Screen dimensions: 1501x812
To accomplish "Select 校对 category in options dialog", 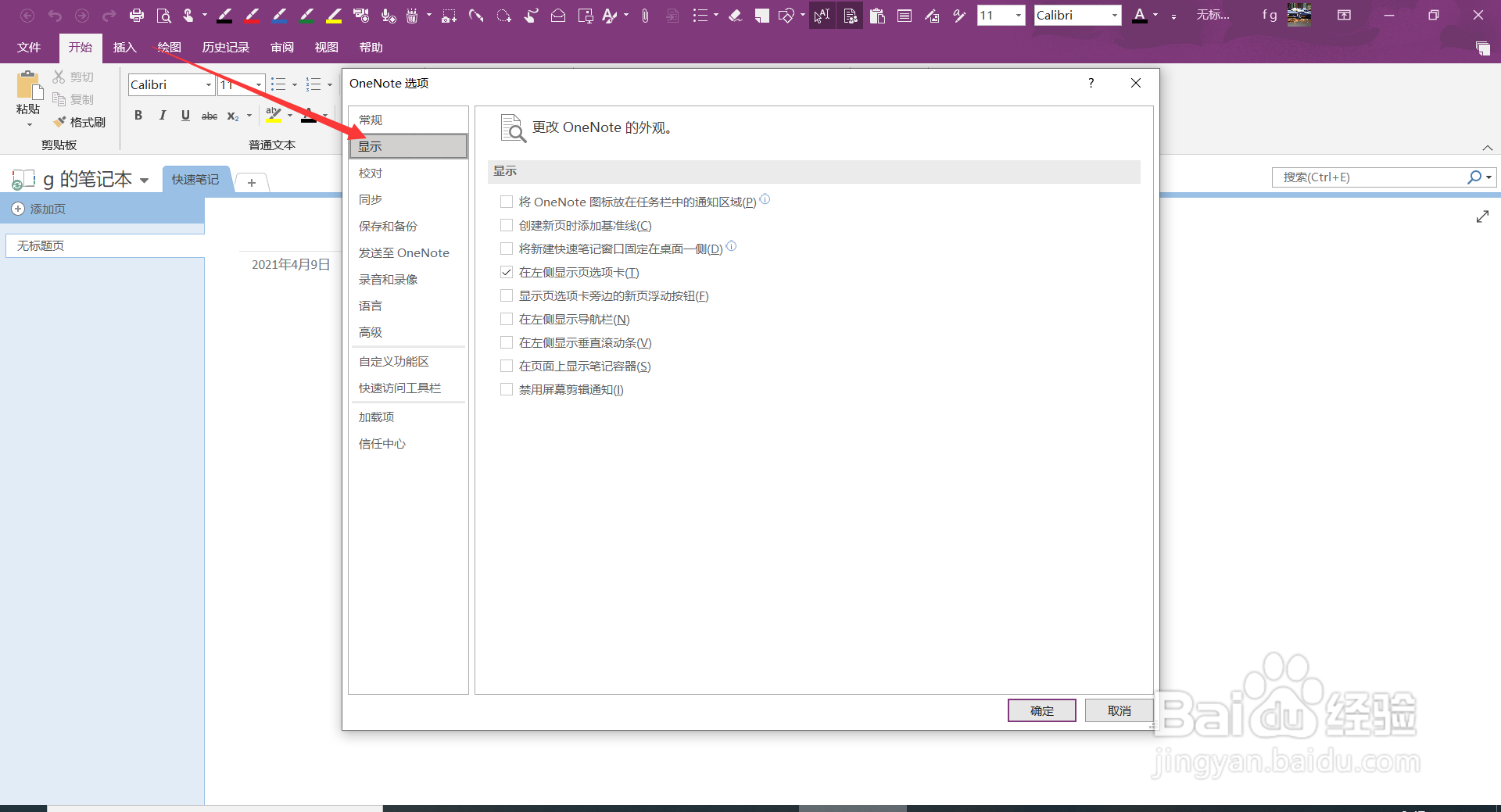I will (x=408, y=173).
